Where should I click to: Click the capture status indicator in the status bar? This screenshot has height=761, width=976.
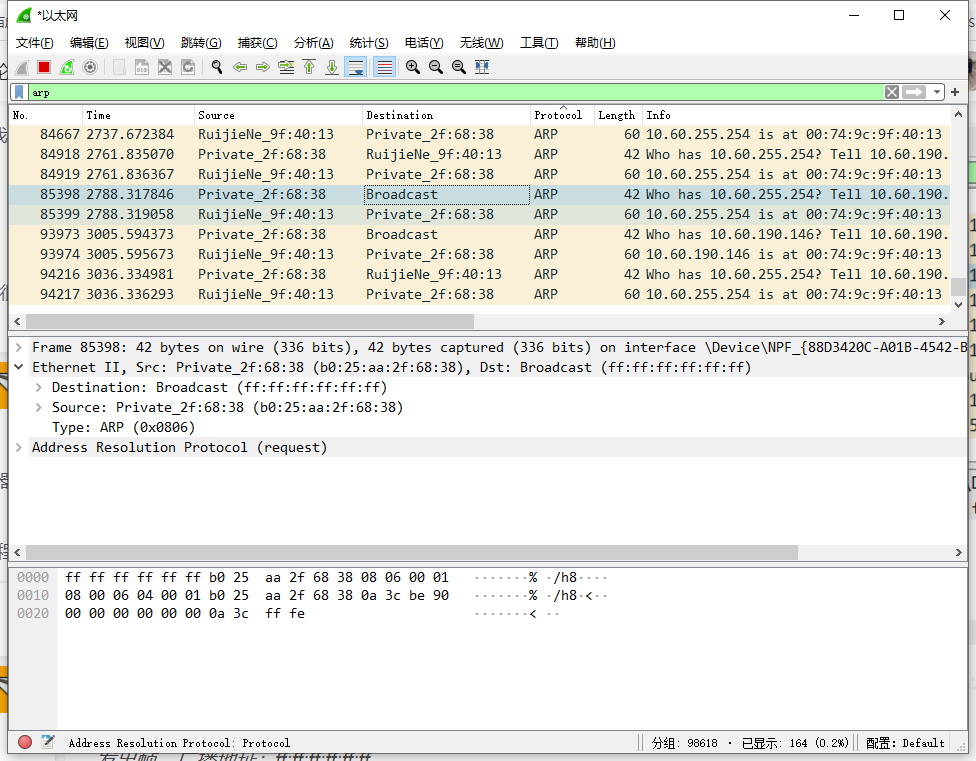[25, 742]
